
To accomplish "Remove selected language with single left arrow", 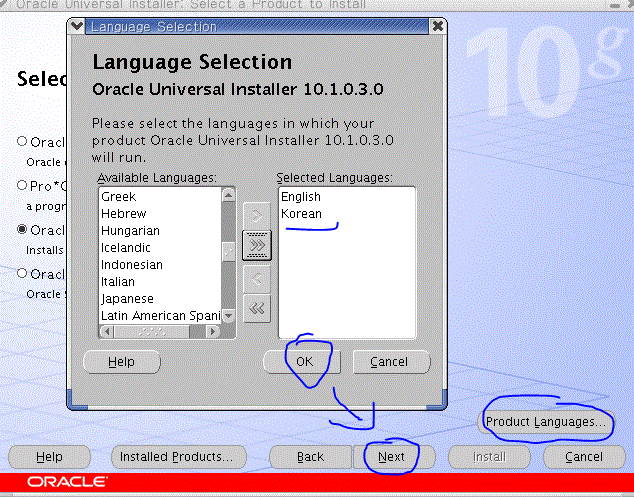I will click(257, 279).
